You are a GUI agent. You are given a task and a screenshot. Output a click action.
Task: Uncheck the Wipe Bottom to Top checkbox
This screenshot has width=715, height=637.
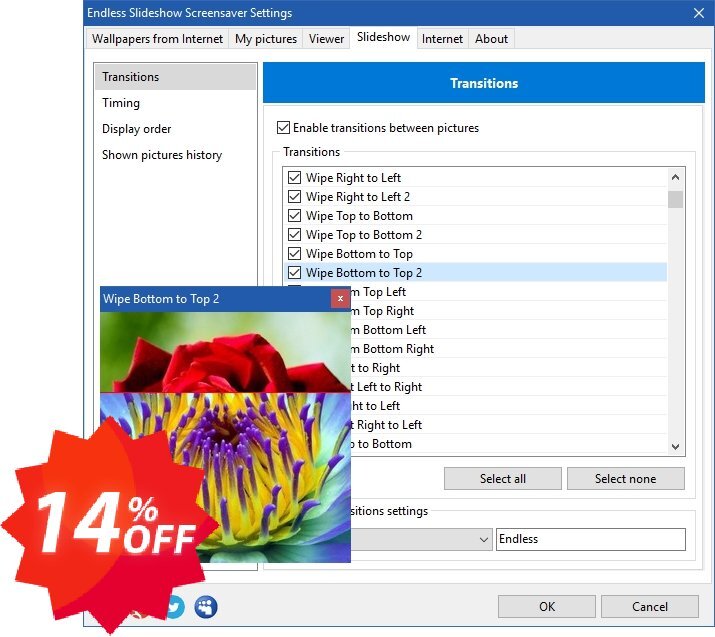[295, 254]
